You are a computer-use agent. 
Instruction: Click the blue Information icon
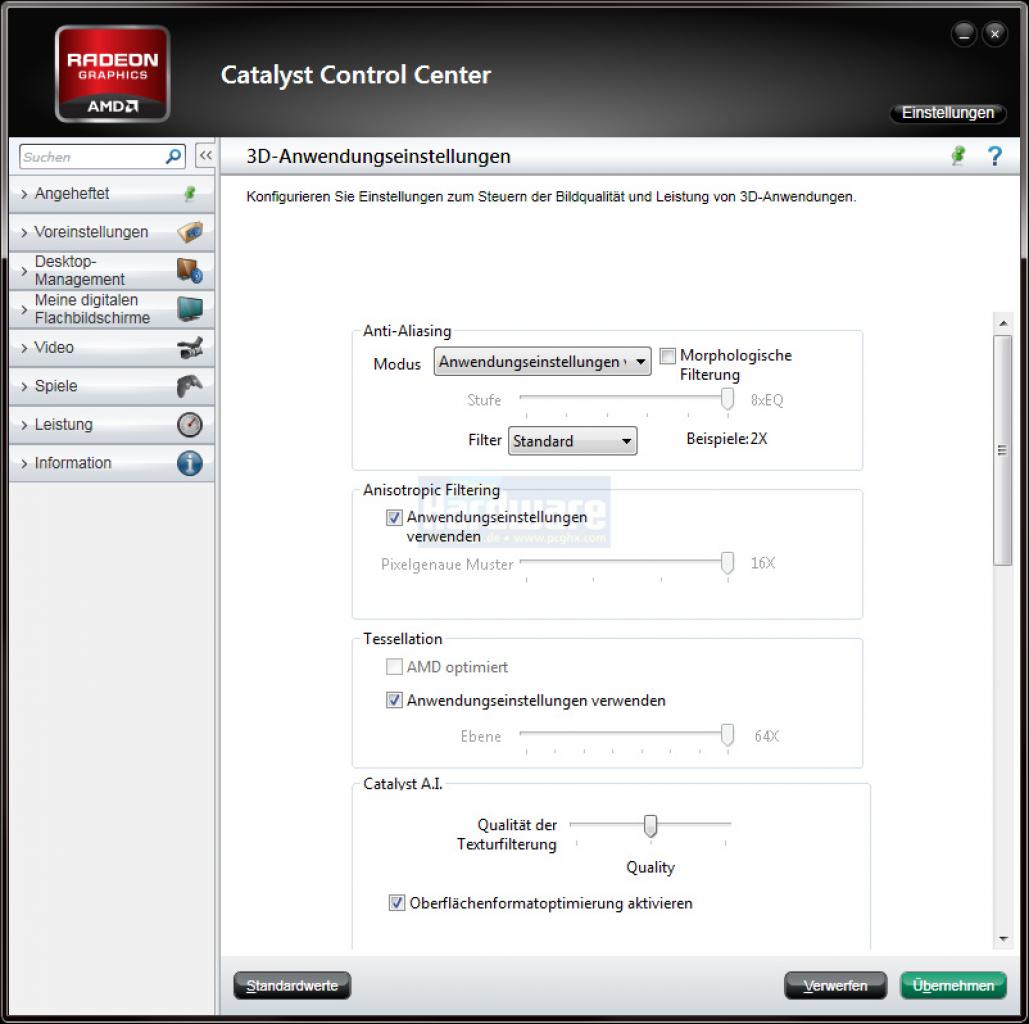[x=190, y=463]
